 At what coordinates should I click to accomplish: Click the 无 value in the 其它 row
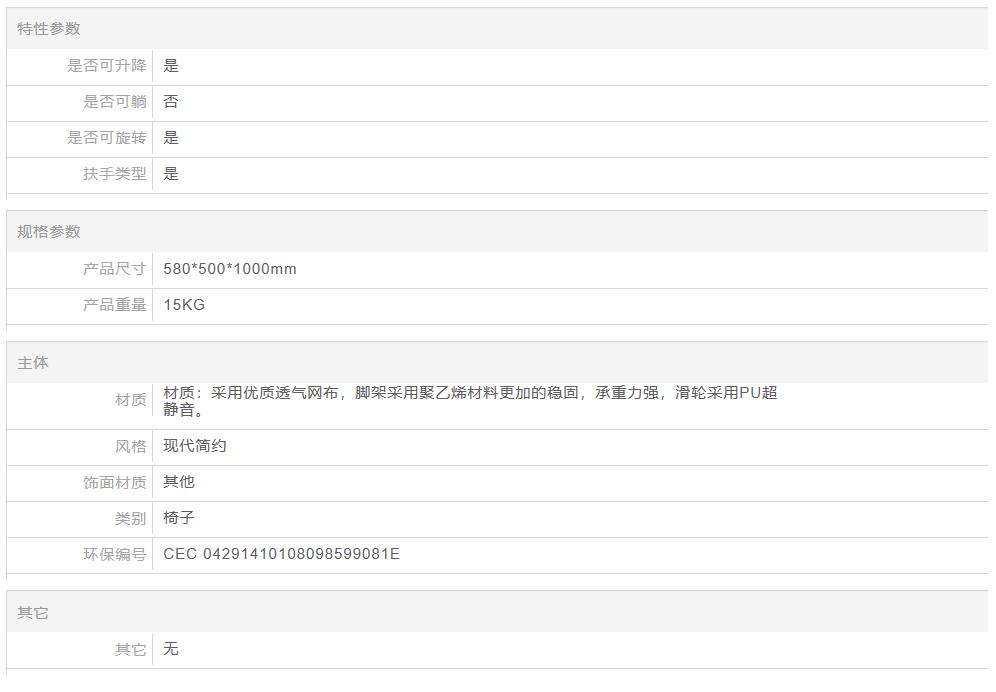pos(171,649)
